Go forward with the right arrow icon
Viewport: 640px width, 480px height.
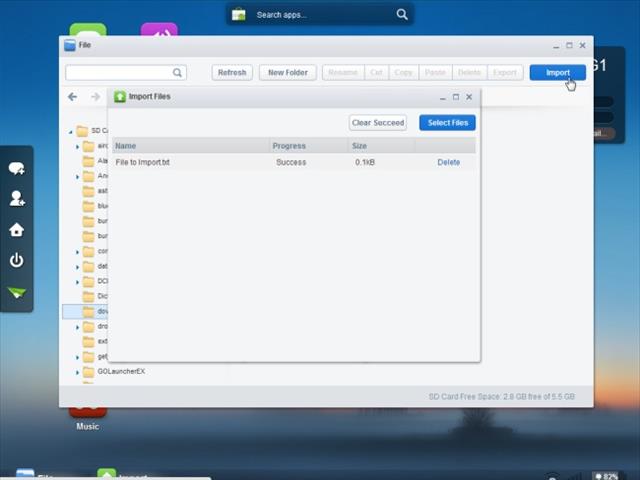[96, 97]
